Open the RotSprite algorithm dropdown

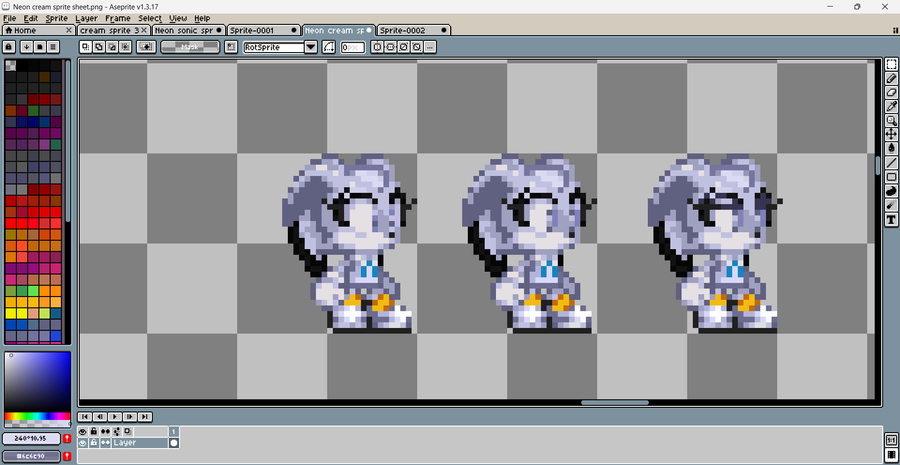pyautogui.click(x=311, y=47)
